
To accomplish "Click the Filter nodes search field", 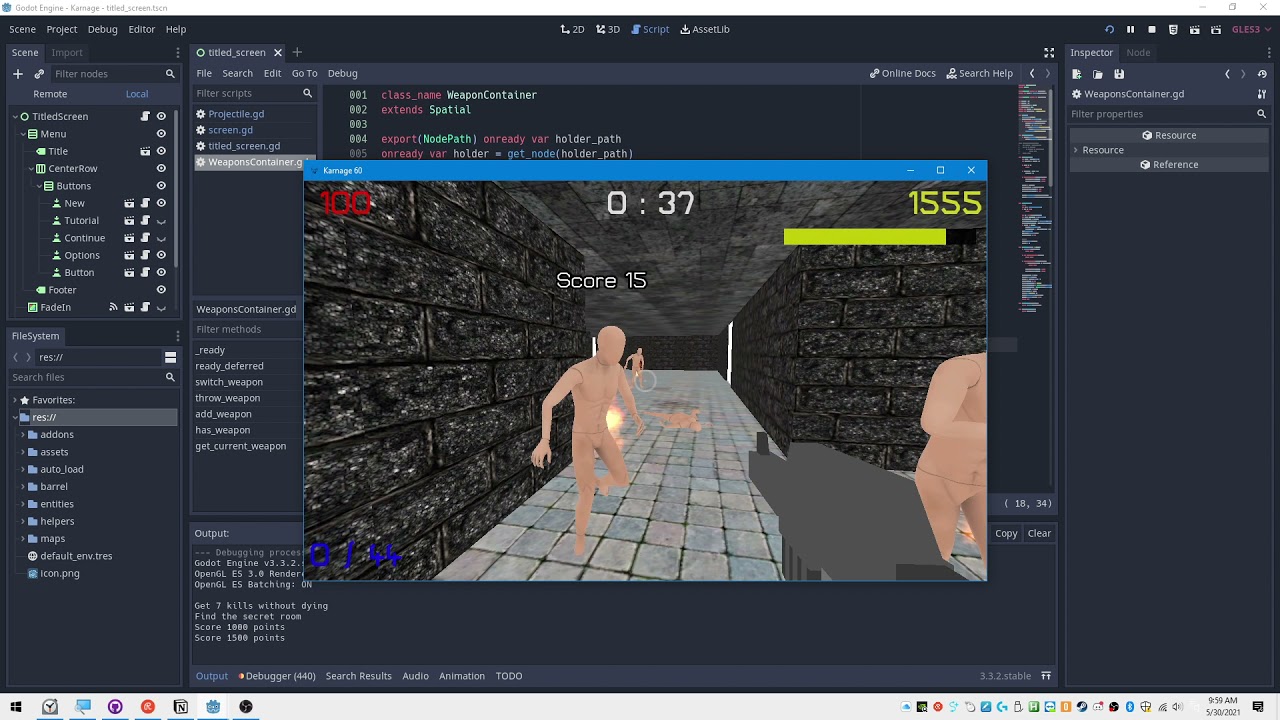I will tap(113, 74).
